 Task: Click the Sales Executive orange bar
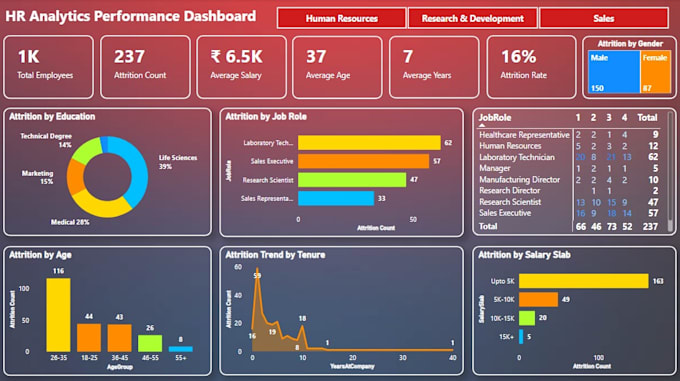pyautogui.click(x=363, y=161)
